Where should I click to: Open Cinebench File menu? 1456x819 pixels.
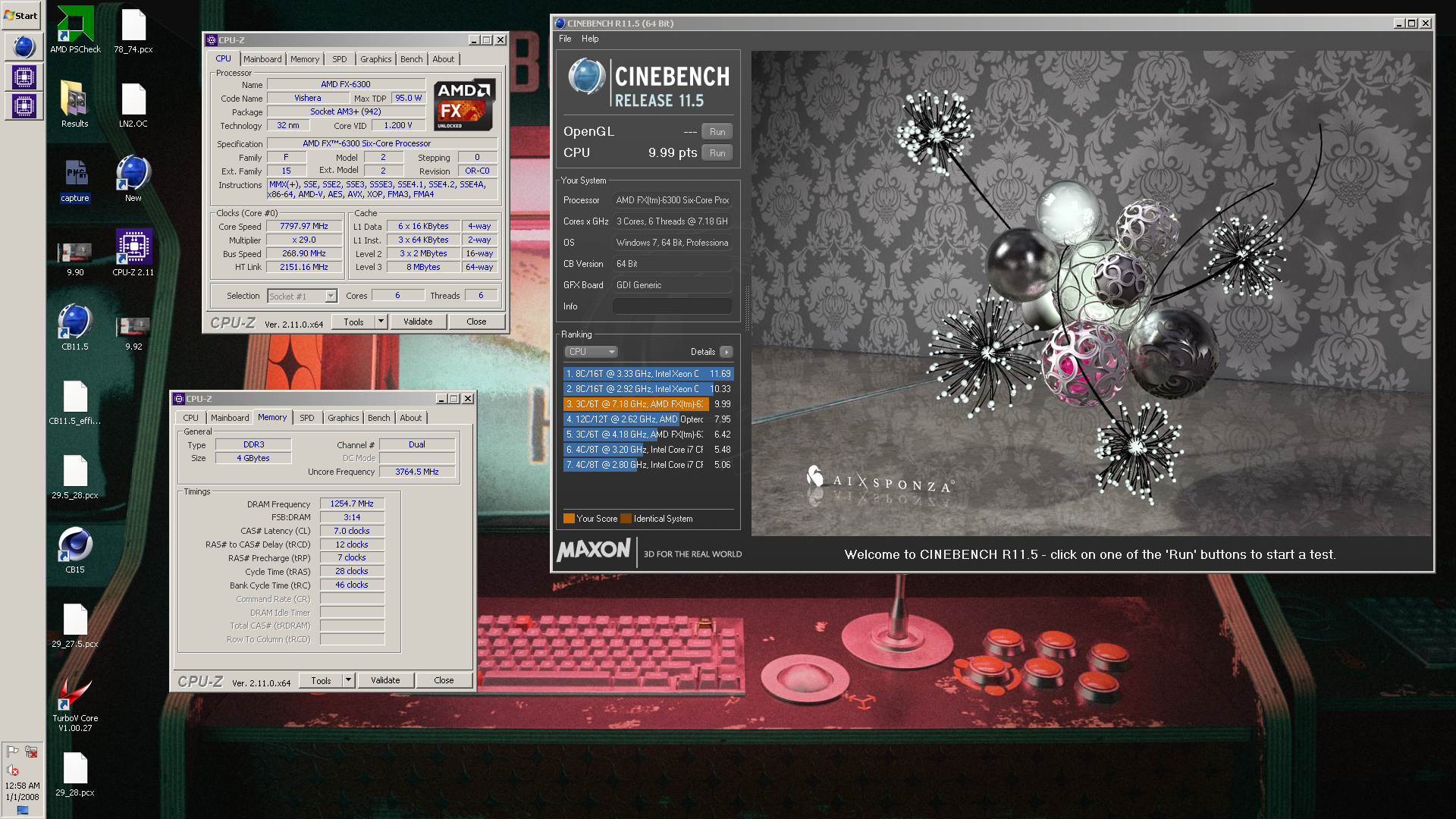(565, 39)
